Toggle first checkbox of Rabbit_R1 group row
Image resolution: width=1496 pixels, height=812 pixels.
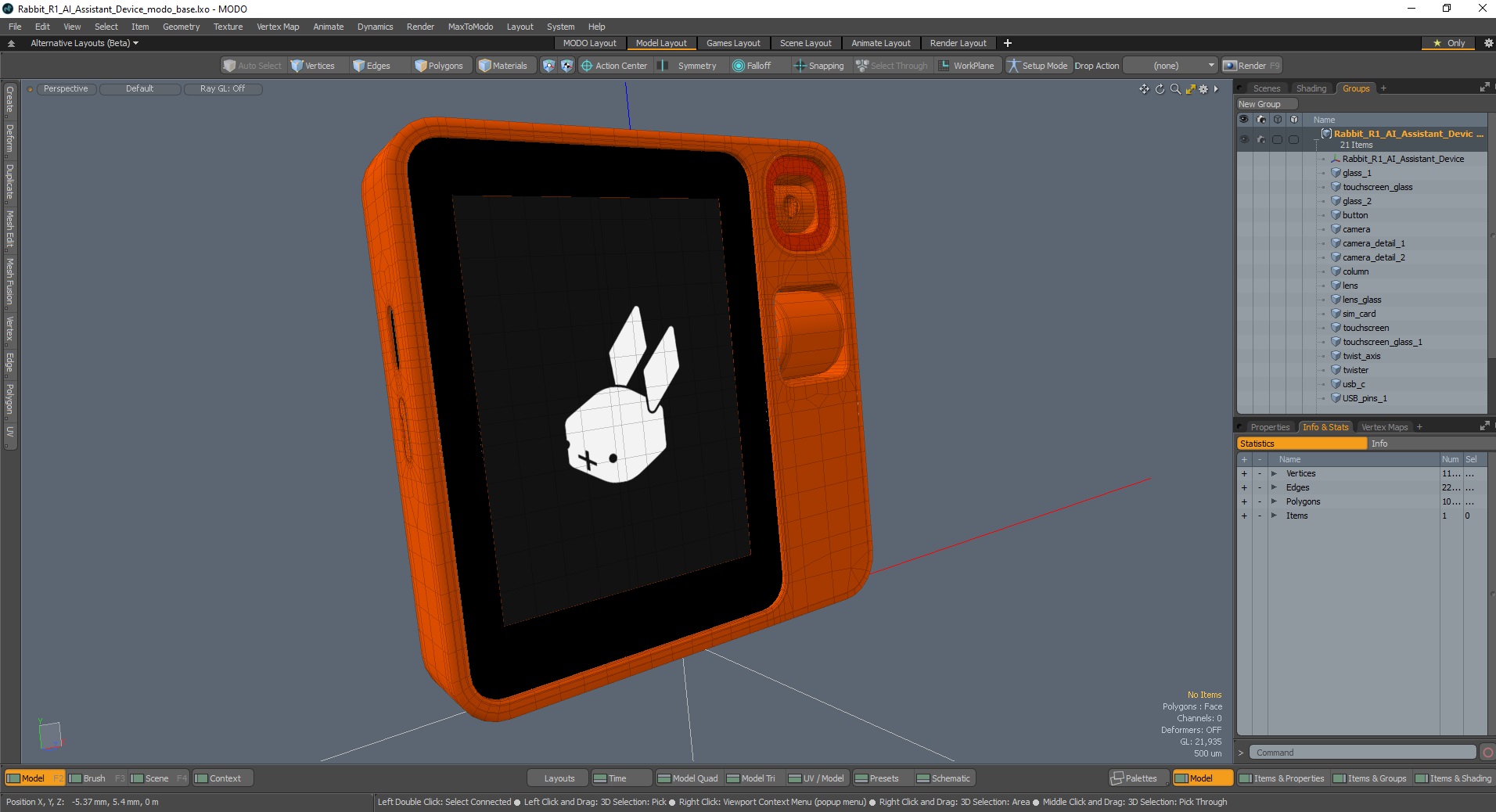coord(1277,139)
